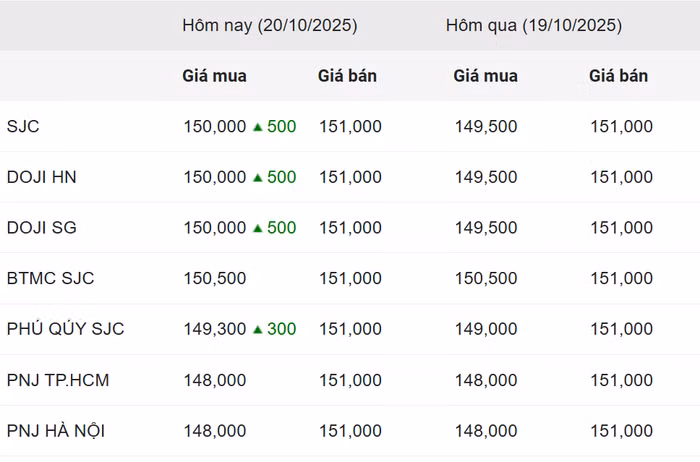Screen dimensions: 700x462
Task: Click the green up arrow beside 149,300
Action: click(x=257, y=329)
